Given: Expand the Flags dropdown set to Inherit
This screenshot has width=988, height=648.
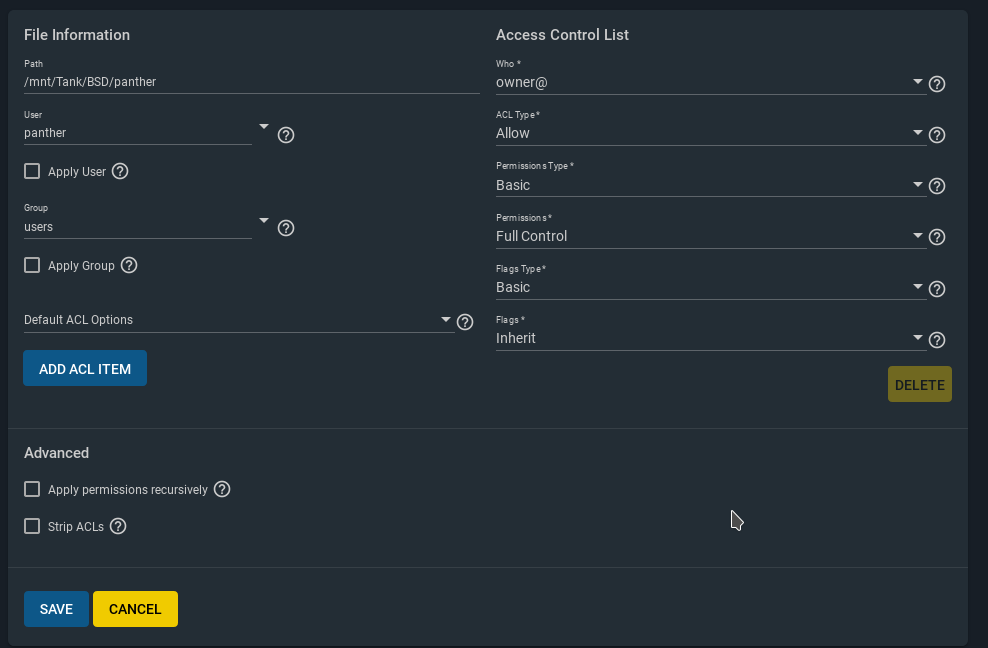Looking at the screenshot, I should coord(711,338).
